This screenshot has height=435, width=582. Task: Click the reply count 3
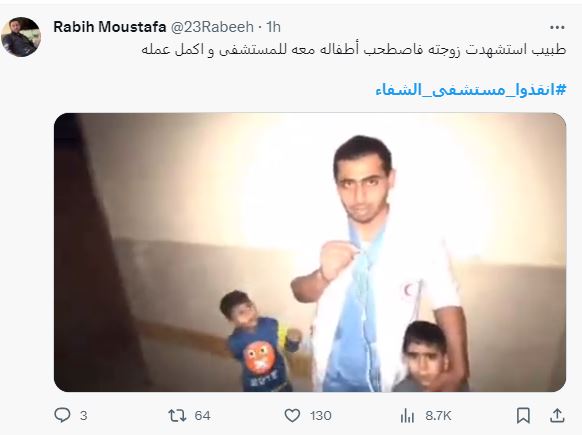(x=84, y=416)
